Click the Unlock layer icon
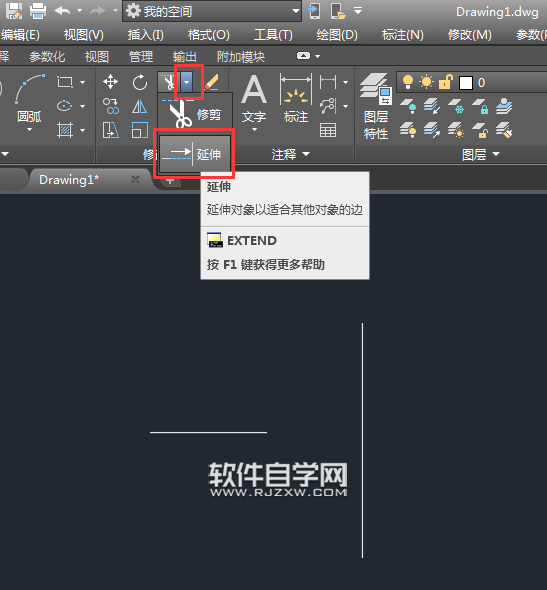This screenshot has height=590, width=547. pyautogui.click(x=480, y=130)
